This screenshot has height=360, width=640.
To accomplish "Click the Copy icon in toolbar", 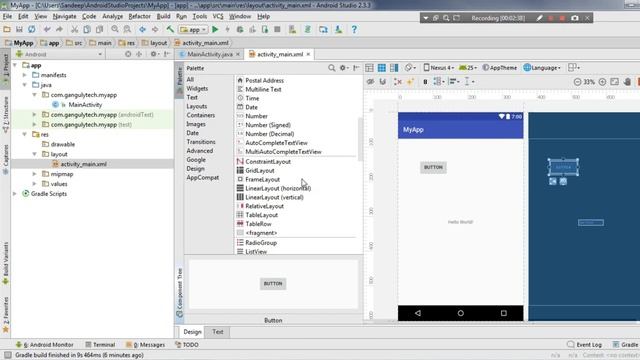I will pos(87,29).
